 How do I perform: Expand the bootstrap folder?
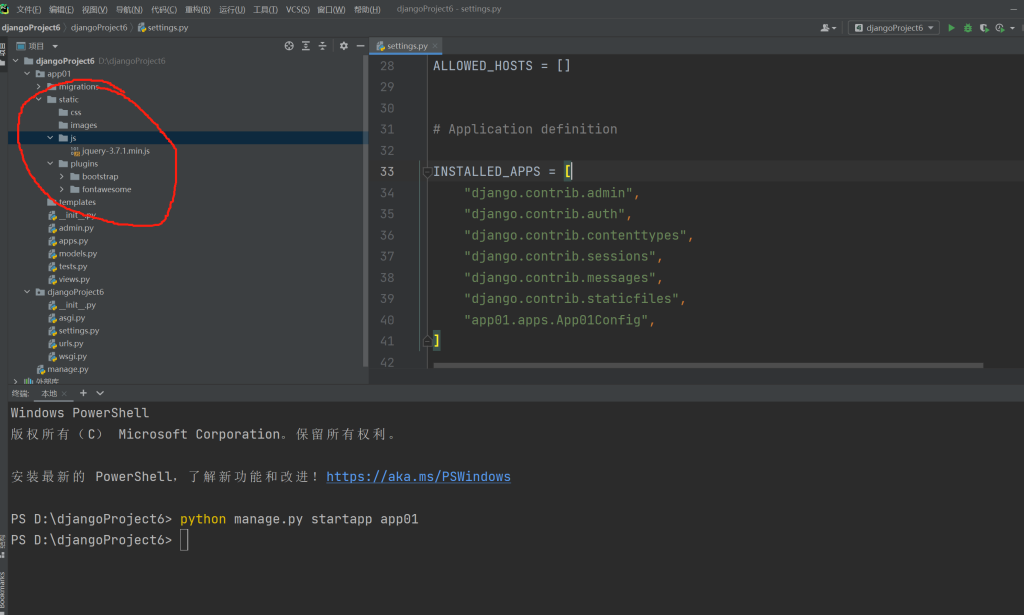click(x=62, y=177)
